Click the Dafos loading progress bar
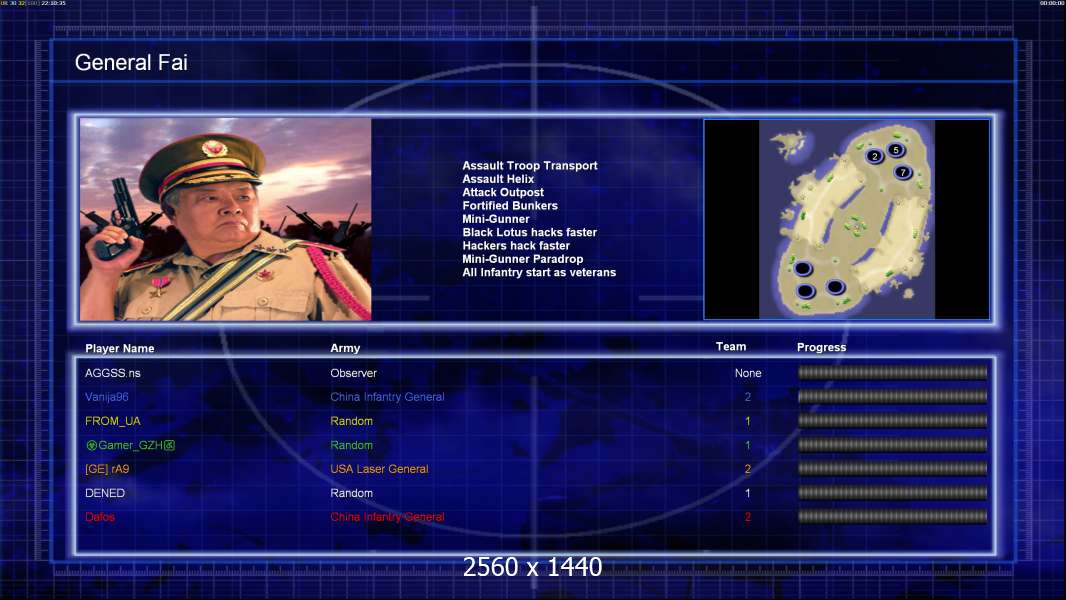The image size is (1066, 600). [x=893, y=517]
